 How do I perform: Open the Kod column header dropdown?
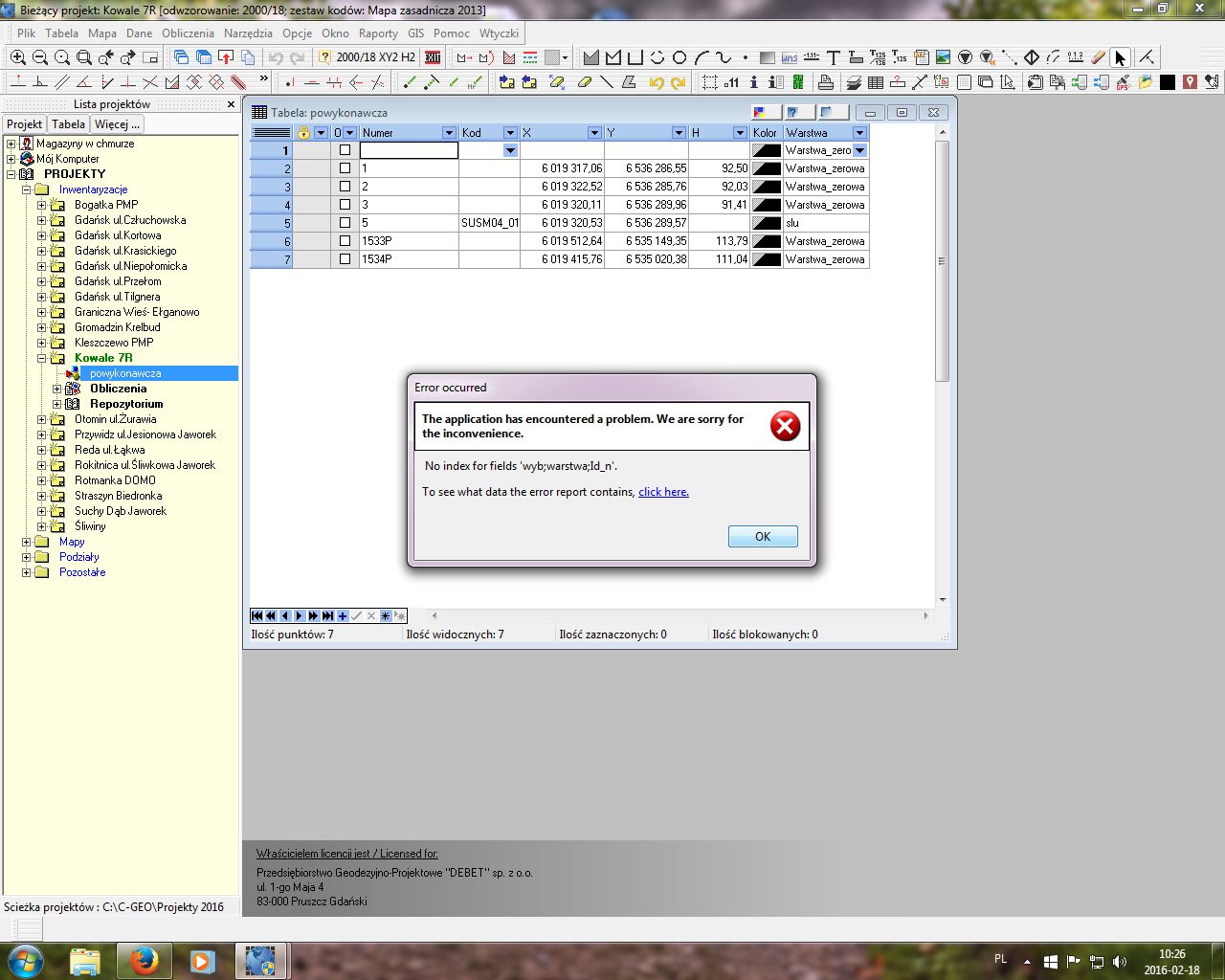pos(510,133)
